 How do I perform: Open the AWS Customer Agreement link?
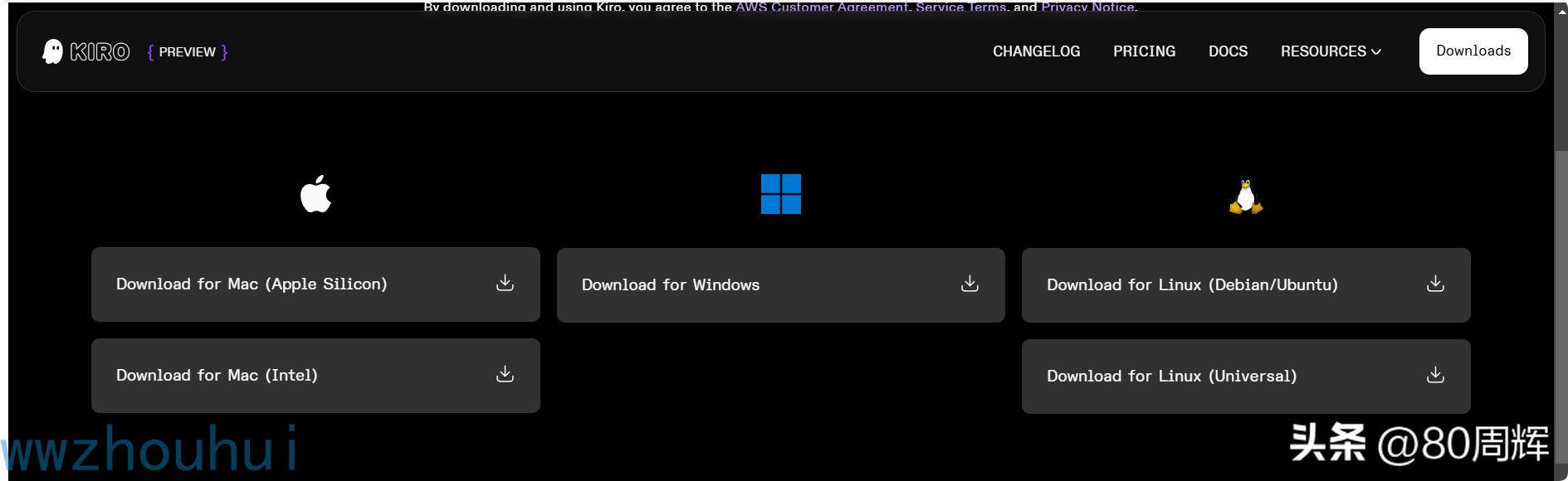tap(822, 7)
